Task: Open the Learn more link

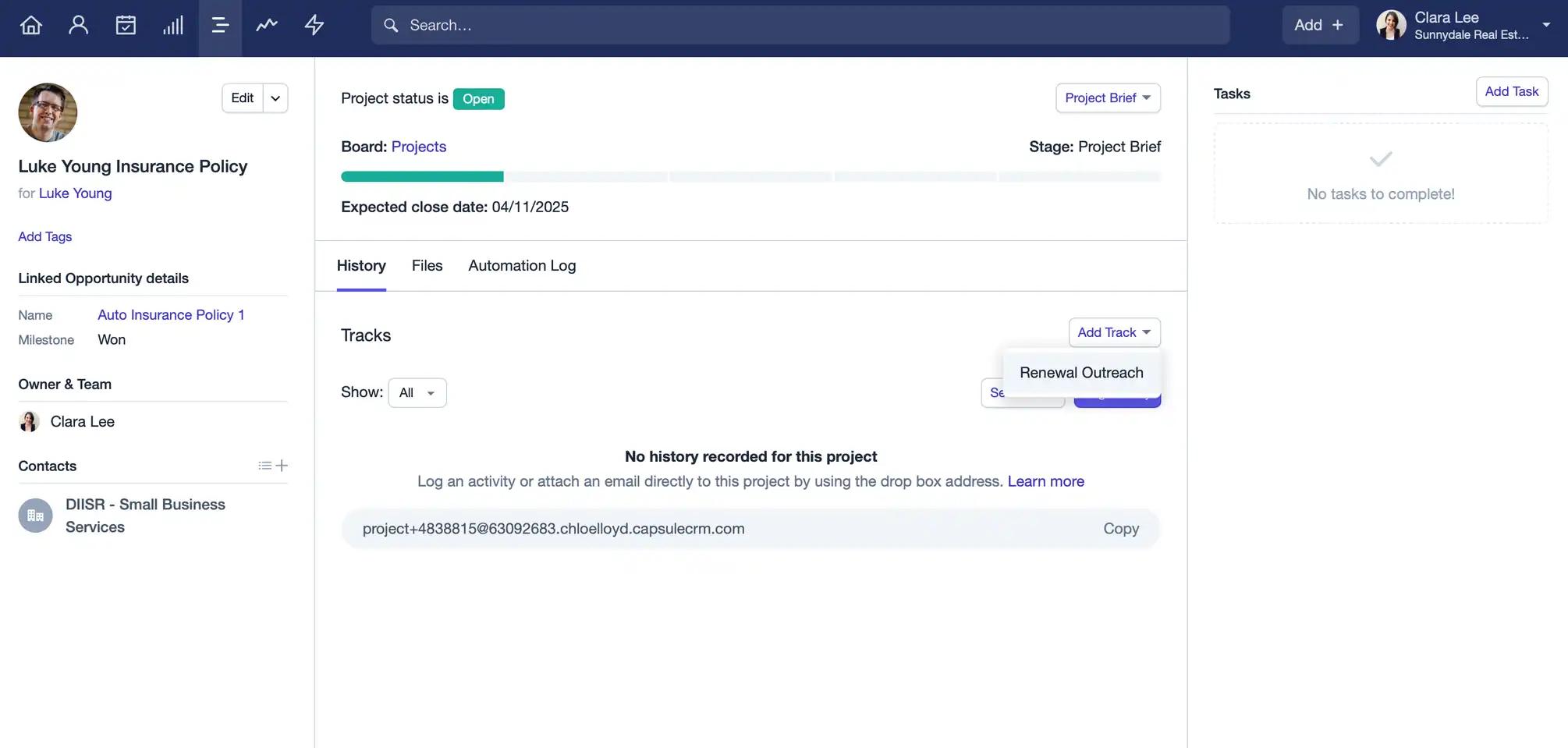Action: click(1045, 481)
